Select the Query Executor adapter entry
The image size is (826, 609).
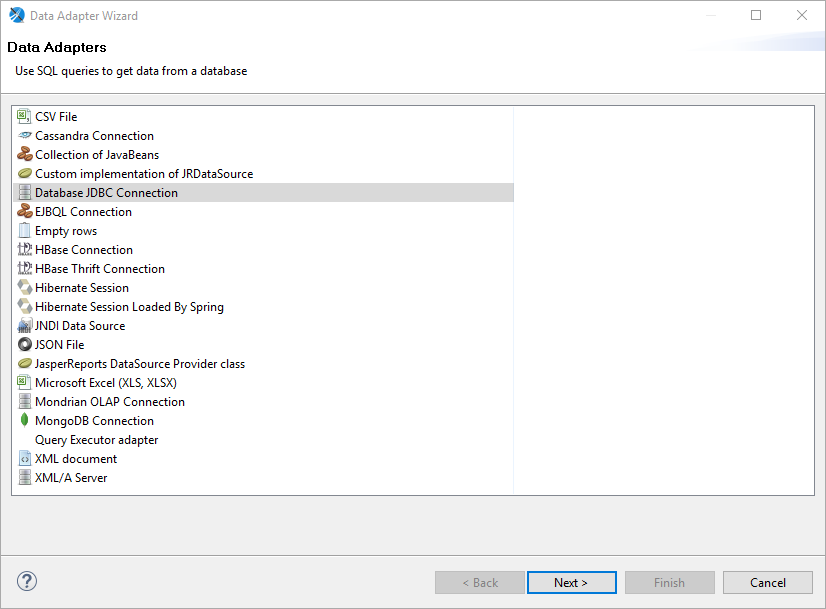pyautogui.click(x=96, y=440)
